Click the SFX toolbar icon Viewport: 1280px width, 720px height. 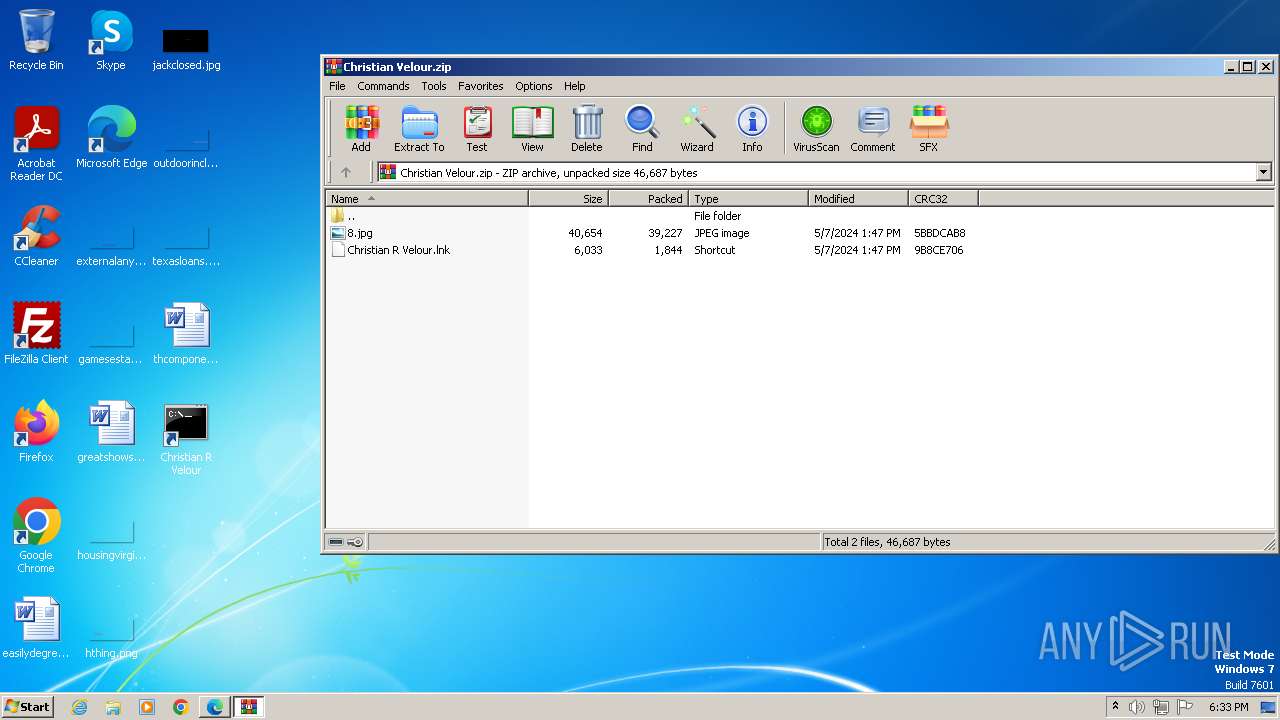[929, 129]
